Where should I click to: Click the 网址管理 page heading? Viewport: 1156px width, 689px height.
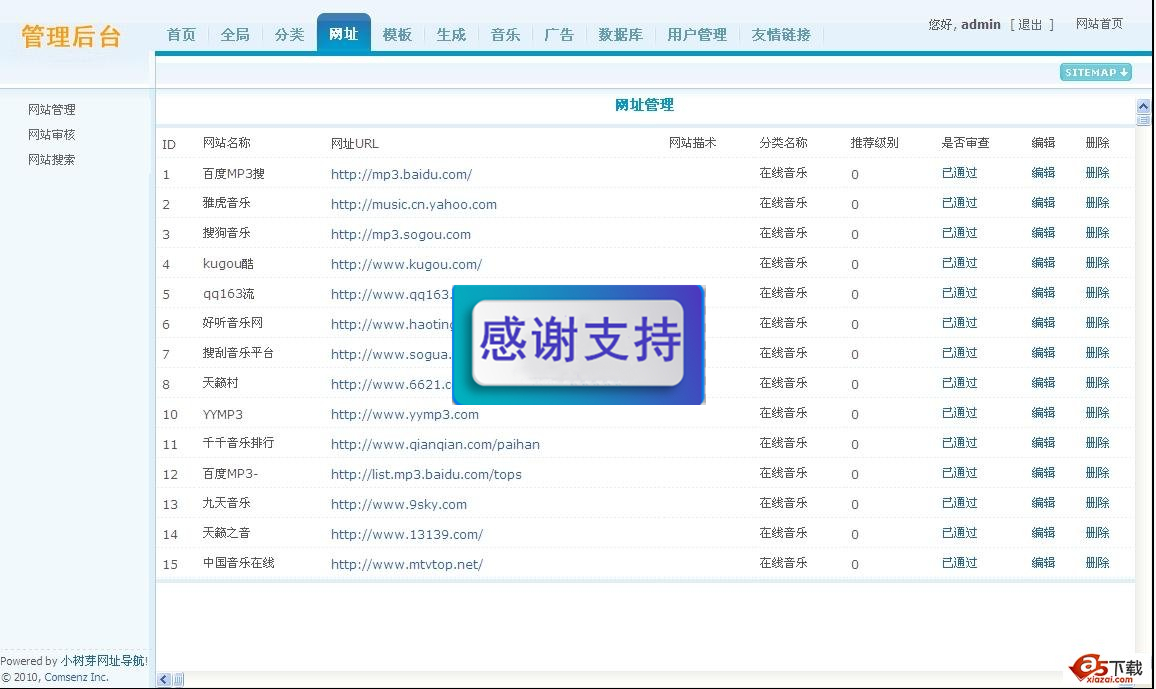[644, 105]
